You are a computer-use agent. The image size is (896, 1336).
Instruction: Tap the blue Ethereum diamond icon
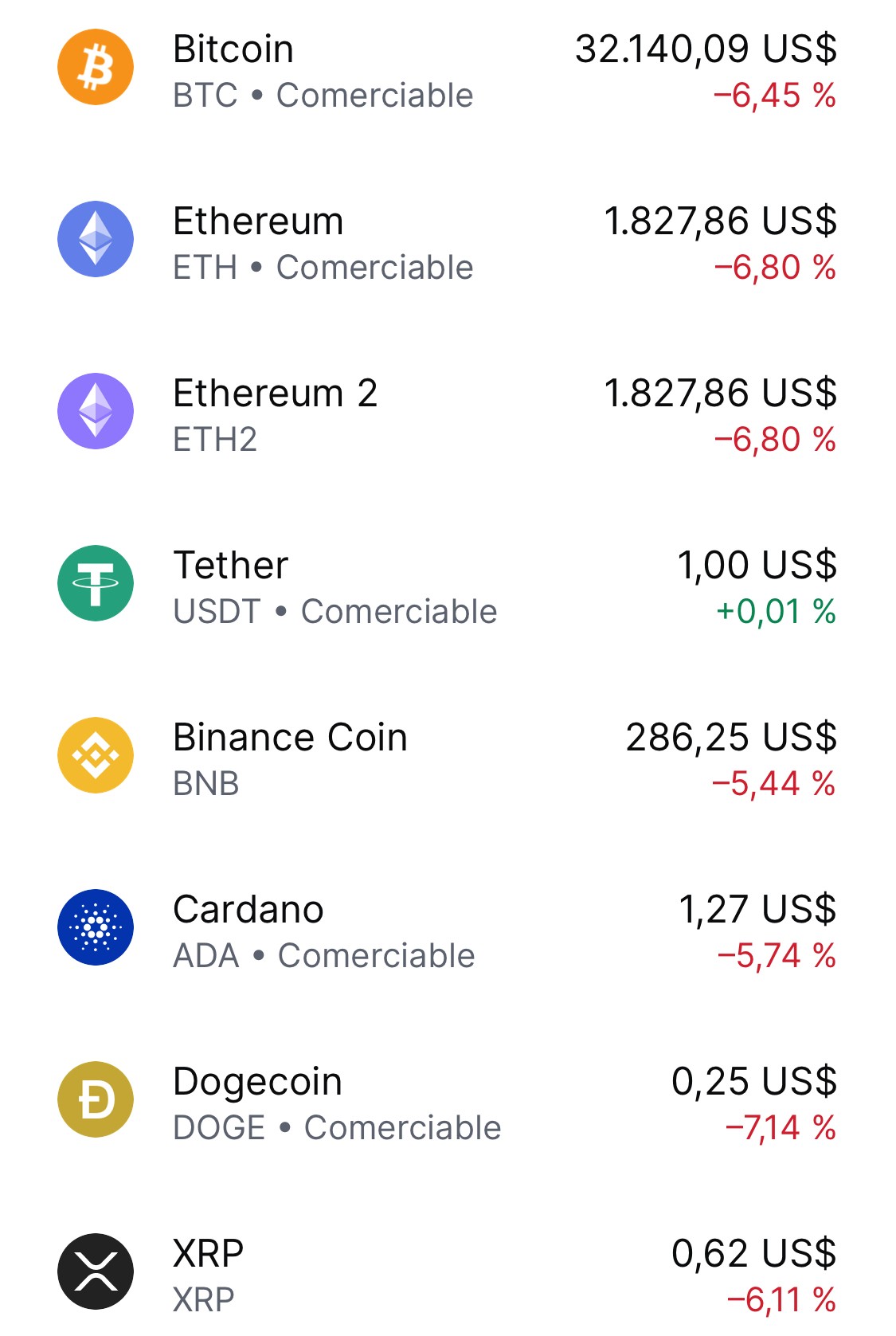pos(96,239)
